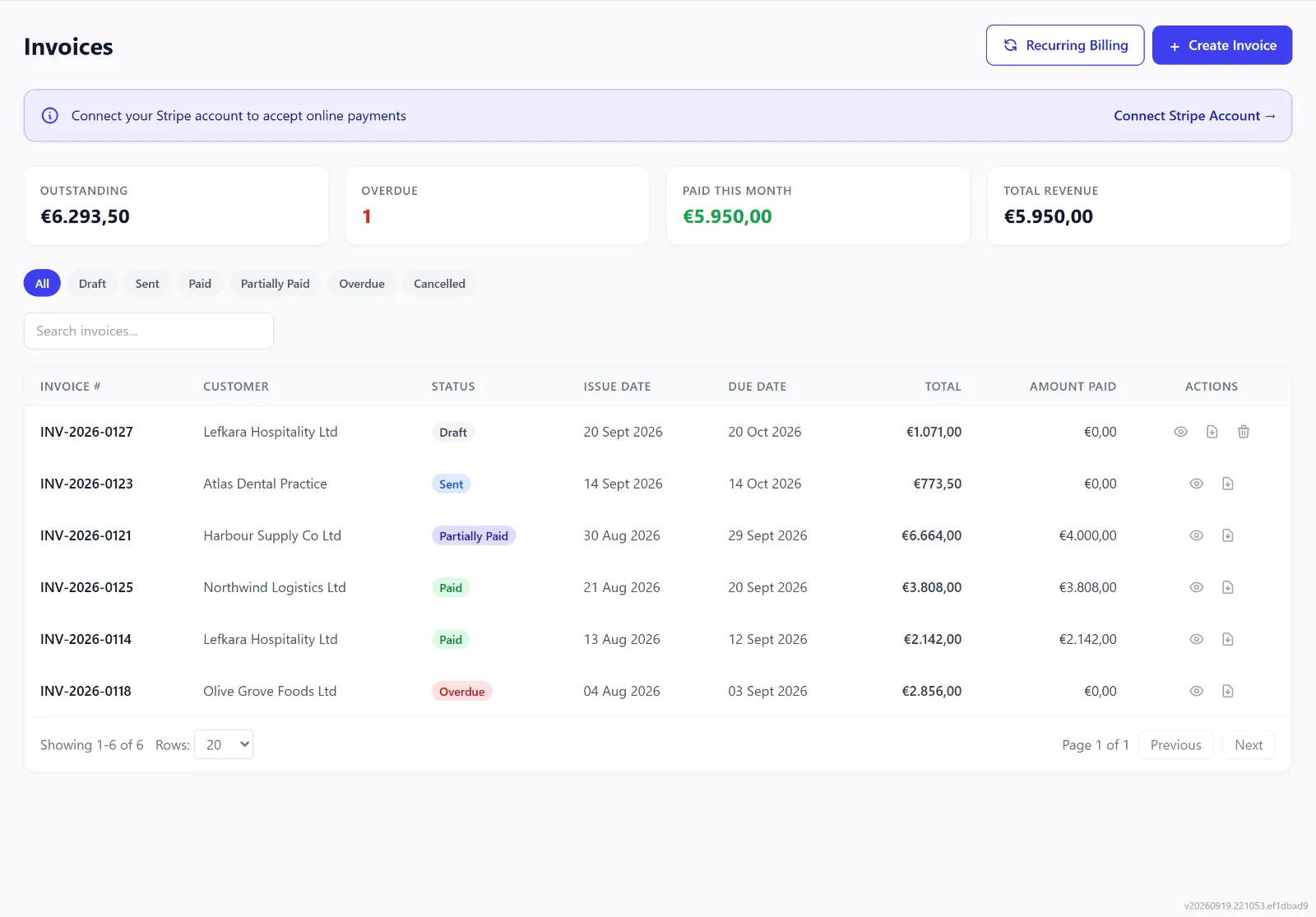The width and height of the screenshot is (1316, 917).
Task: Follow Connect Stripe Account link
Action: tap(1194, 116)
